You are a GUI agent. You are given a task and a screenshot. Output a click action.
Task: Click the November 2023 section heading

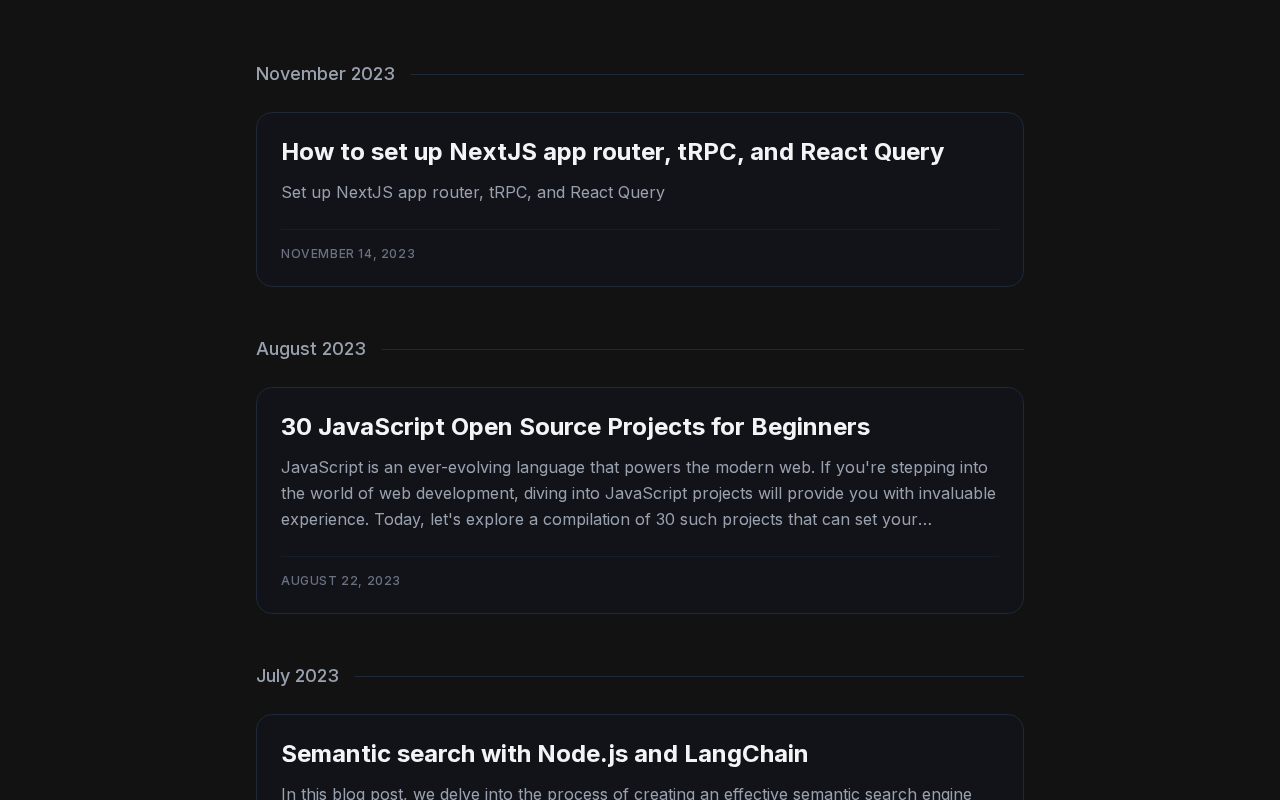coord(325,74)
